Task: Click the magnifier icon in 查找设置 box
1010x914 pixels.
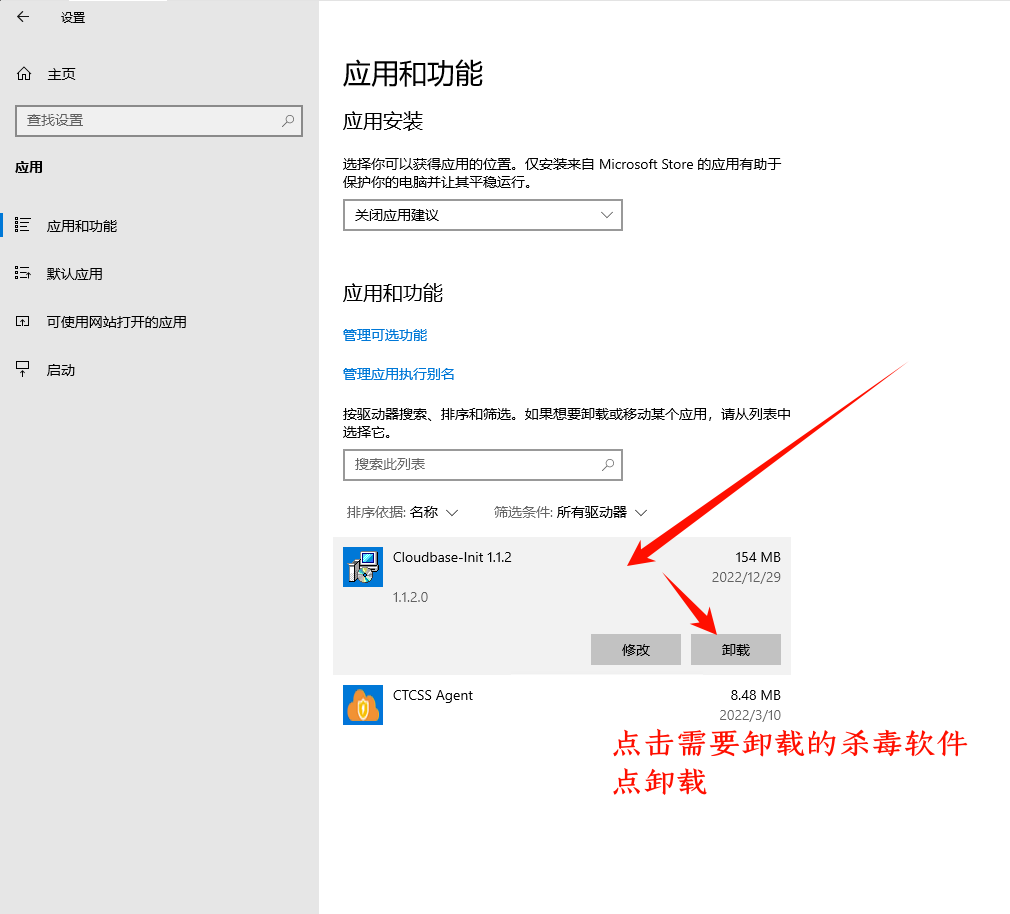Action: click(x=288, y=120)
